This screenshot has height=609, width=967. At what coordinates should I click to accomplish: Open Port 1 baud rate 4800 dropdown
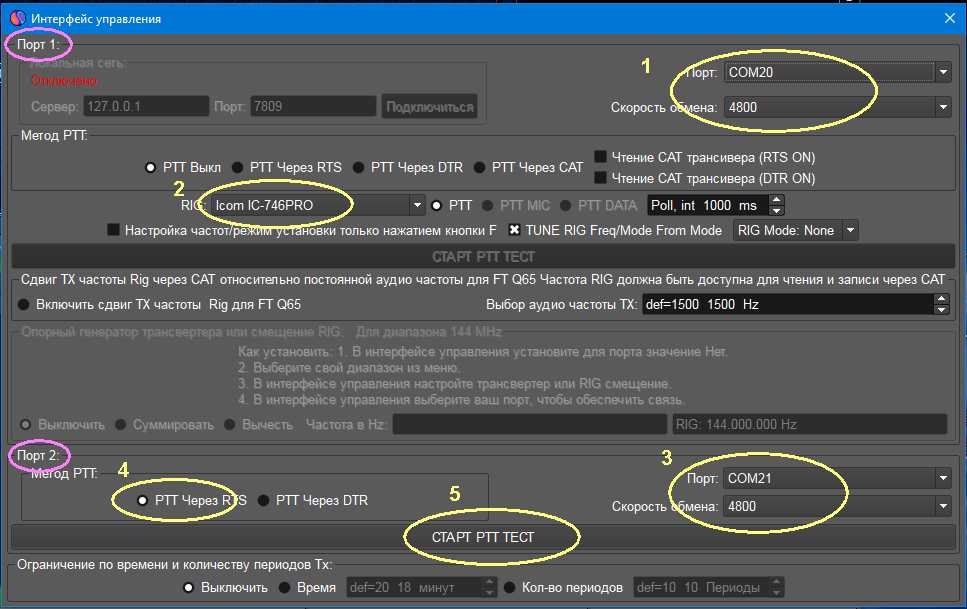(837, 107)
